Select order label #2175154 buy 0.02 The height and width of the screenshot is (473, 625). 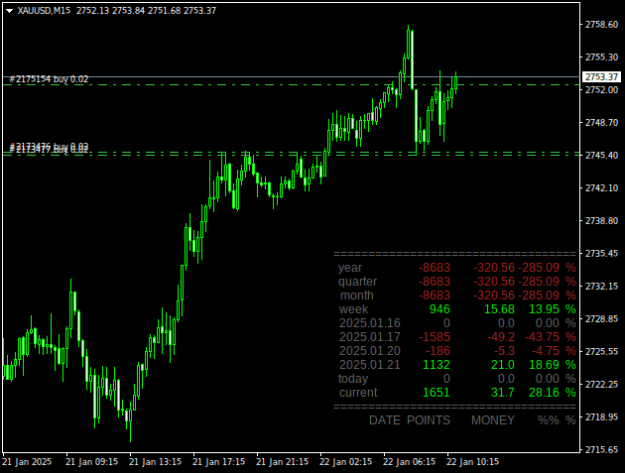(x=49, y=79)
